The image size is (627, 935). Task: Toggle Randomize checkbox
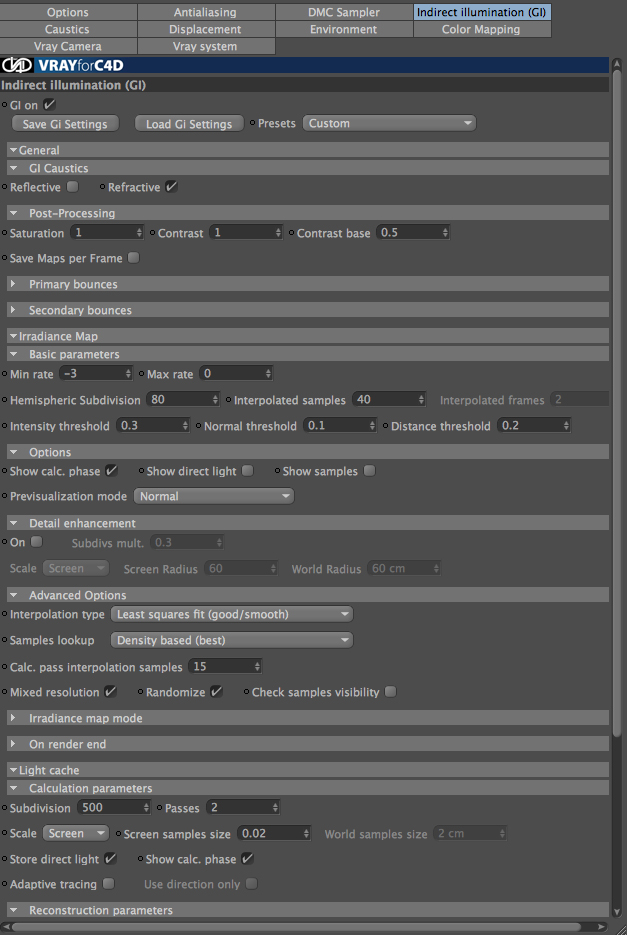coord(216,692)
